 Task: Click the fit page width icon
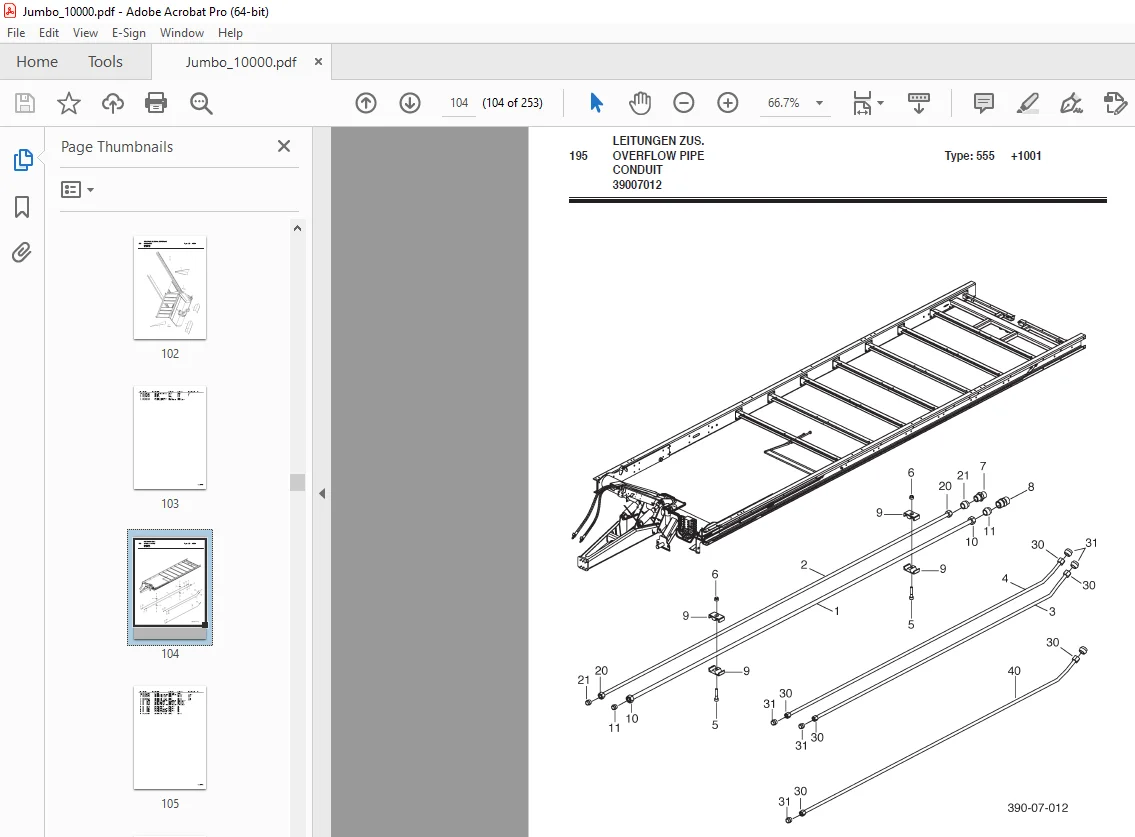862,103
